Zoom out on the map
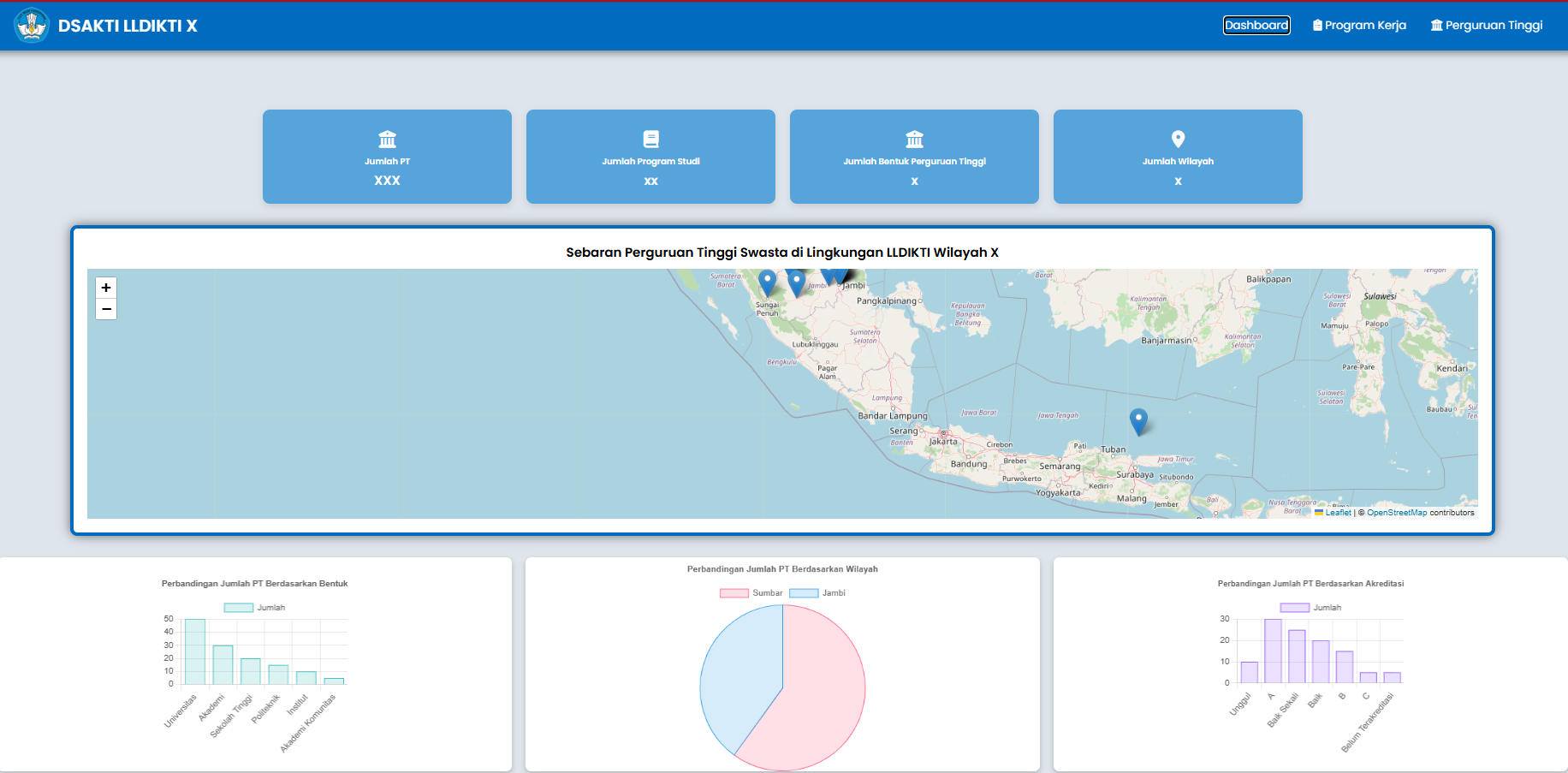Screen dimensions: 1568x773 pos(106,309)
